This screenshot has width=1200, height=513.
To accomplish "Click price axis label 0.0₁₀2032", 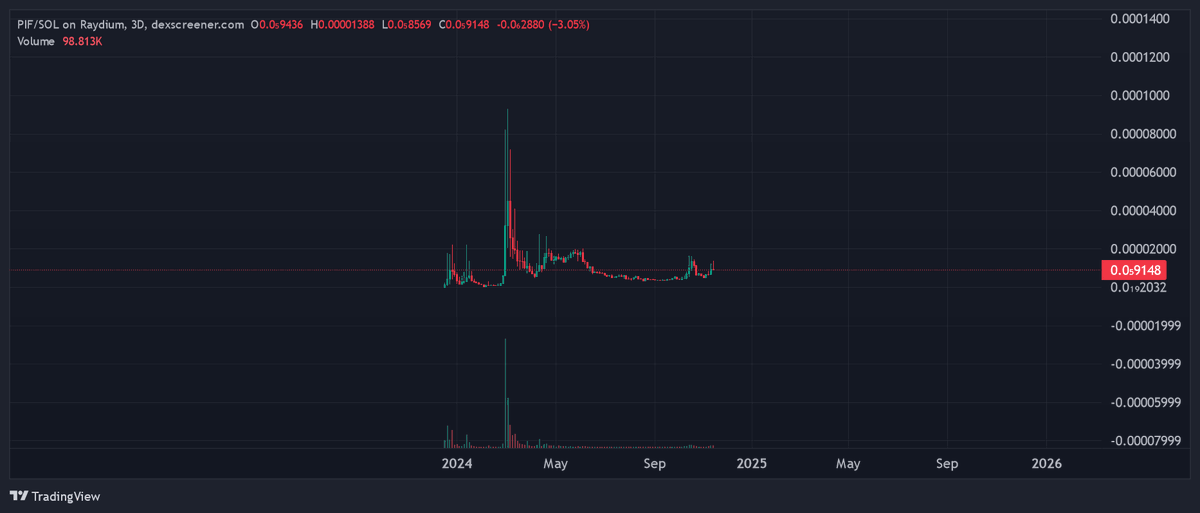I will point(1140,289).
